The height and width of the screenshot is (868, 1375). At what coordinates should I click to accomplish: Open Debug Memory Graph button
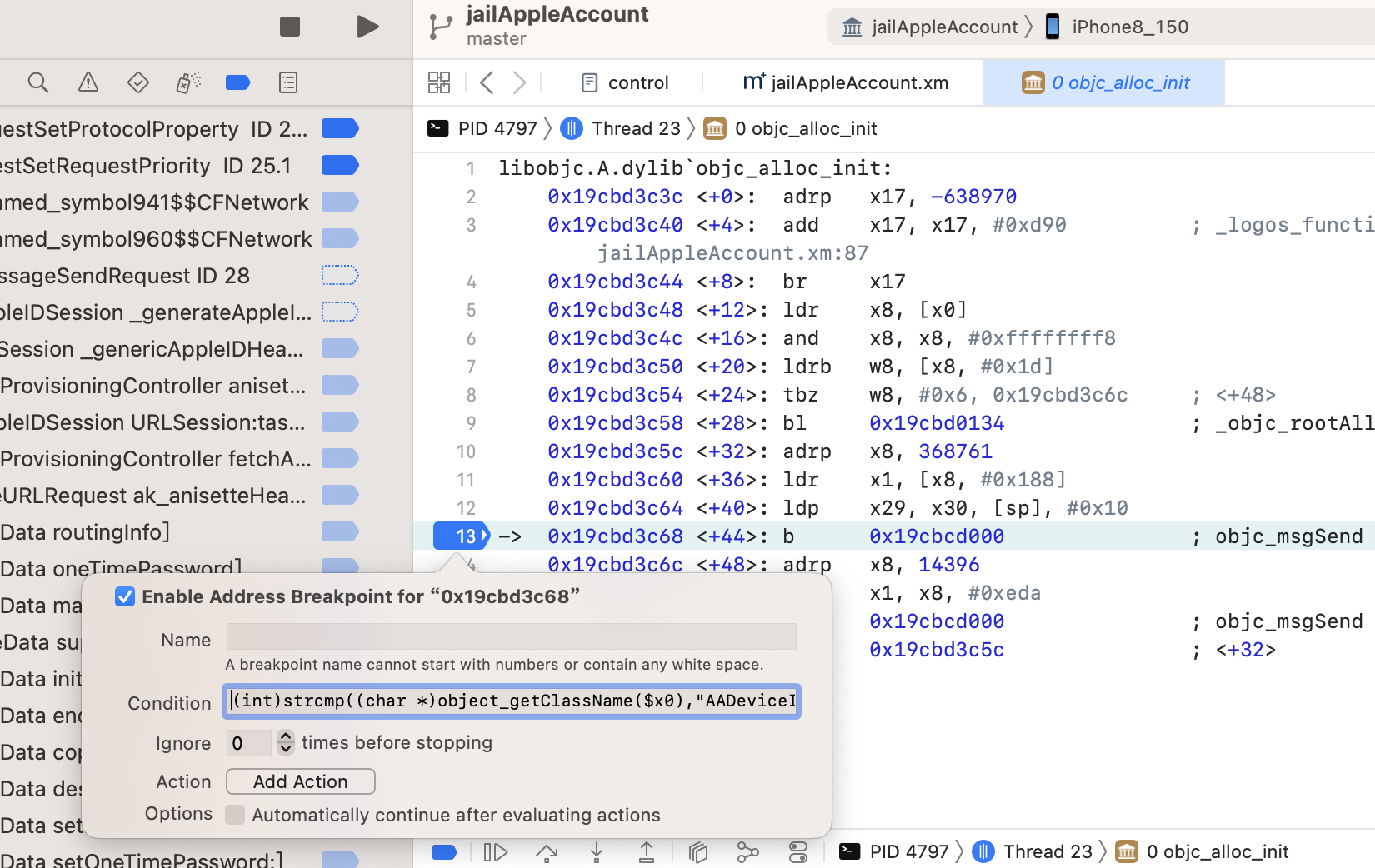click(x=748, y=851)
